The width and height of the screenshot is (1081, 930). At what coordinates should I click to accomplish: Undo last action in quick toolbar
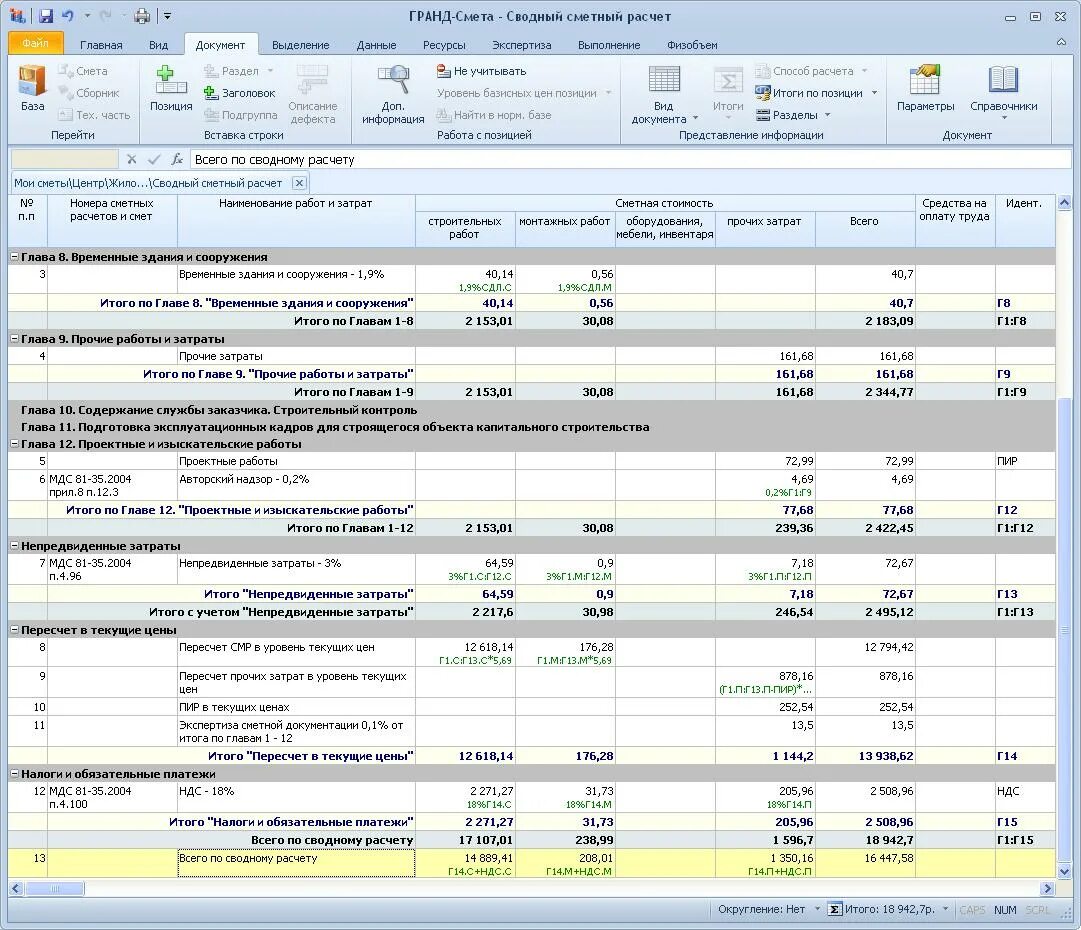pos(68,16)
